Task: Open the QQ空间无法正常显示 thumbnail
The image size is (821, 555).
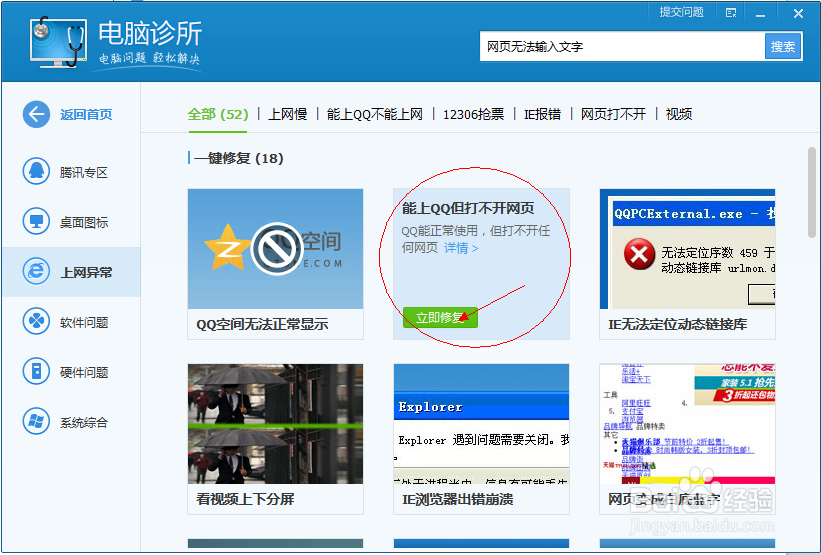Action: 275,249
